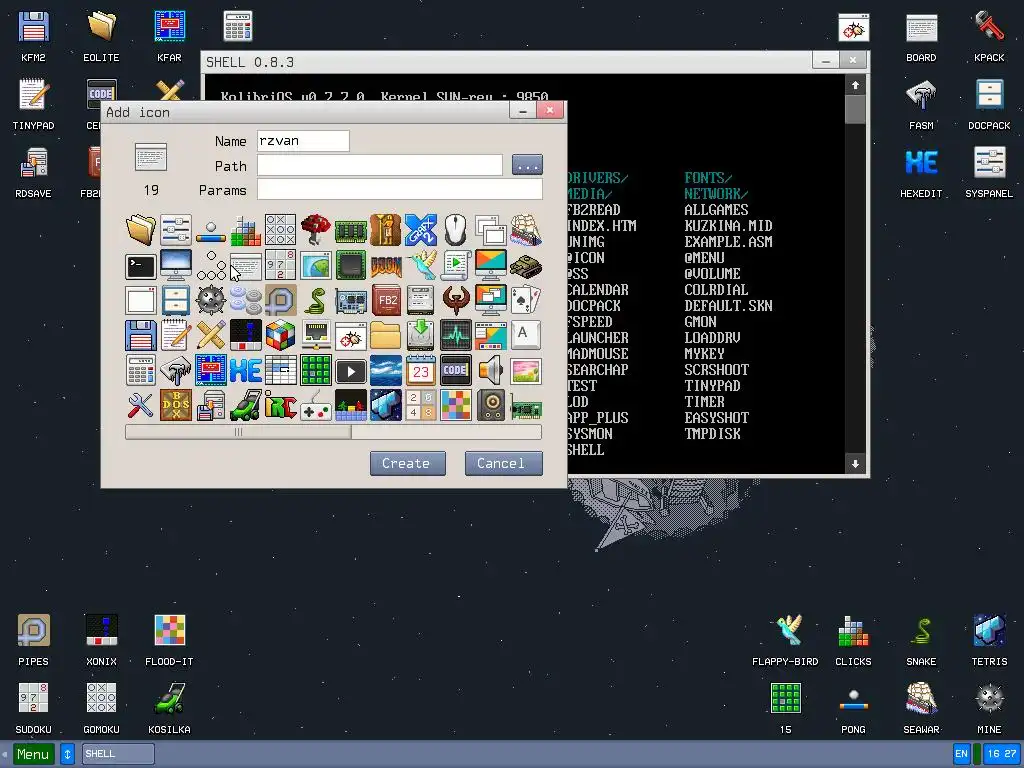Pick the gamepad controller icon in the grid
Viewport: 1024px width, 768px height.
point(315,406)
